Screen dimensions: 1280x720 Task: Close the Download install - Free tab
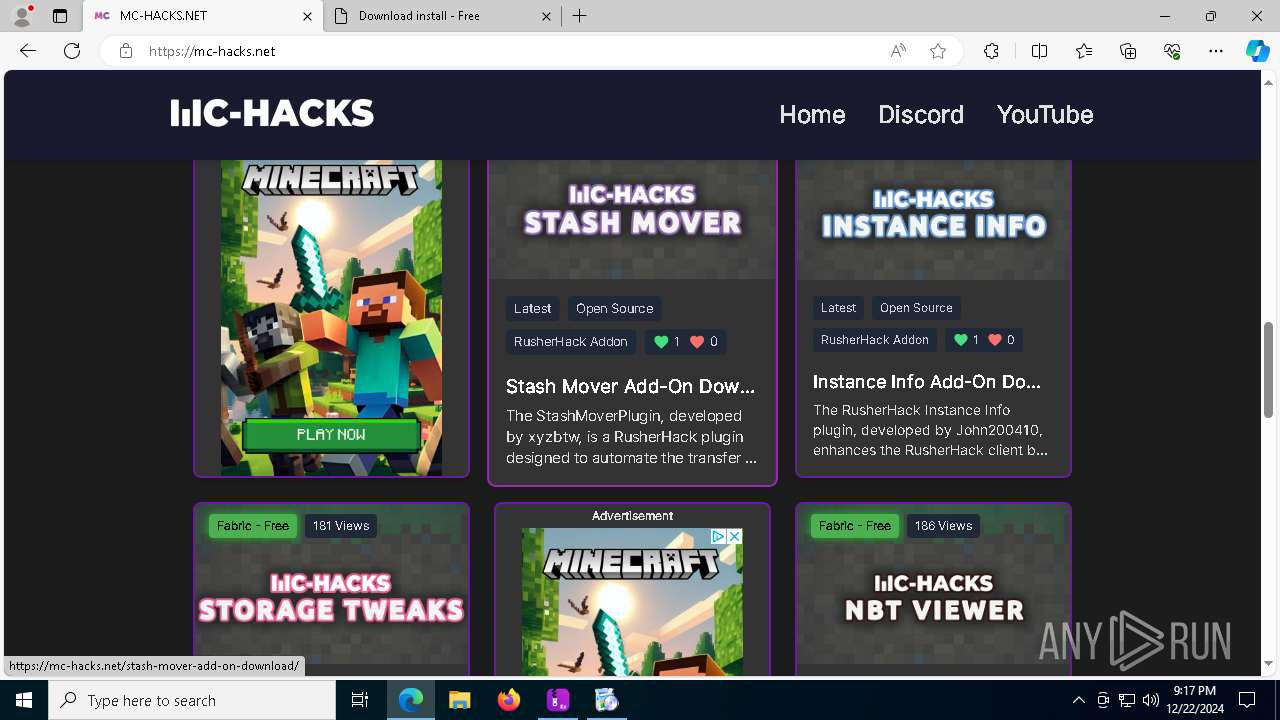[x=546, y=16]
